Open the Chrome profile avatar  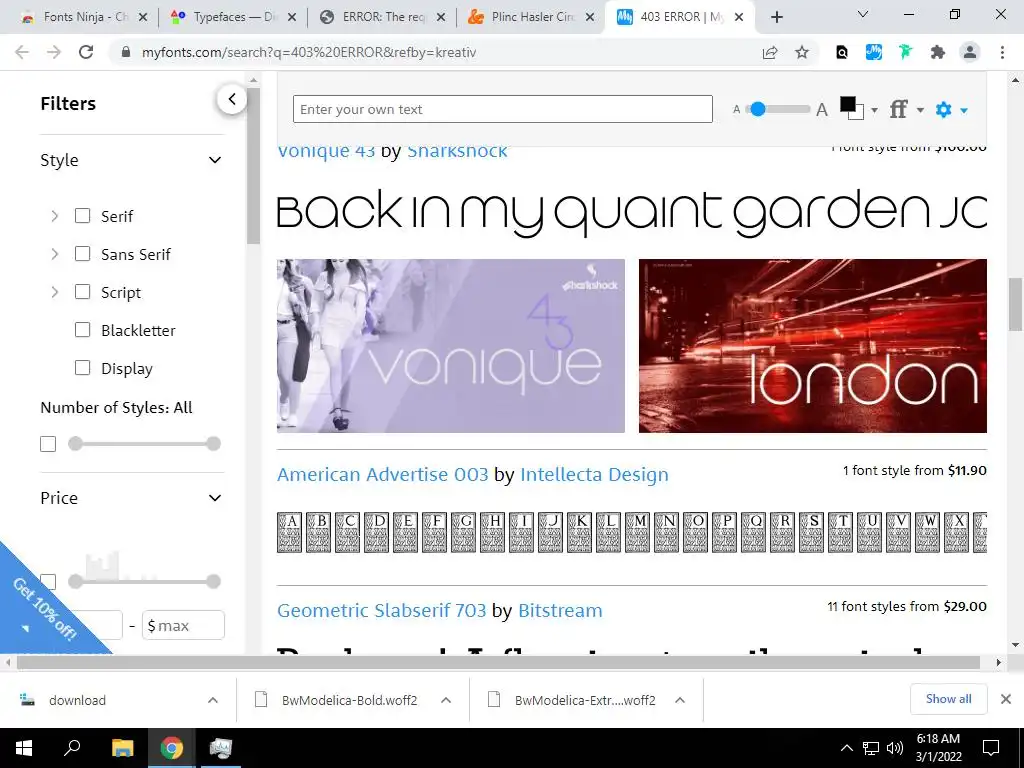pyautogui.click(x=970, y=52)
